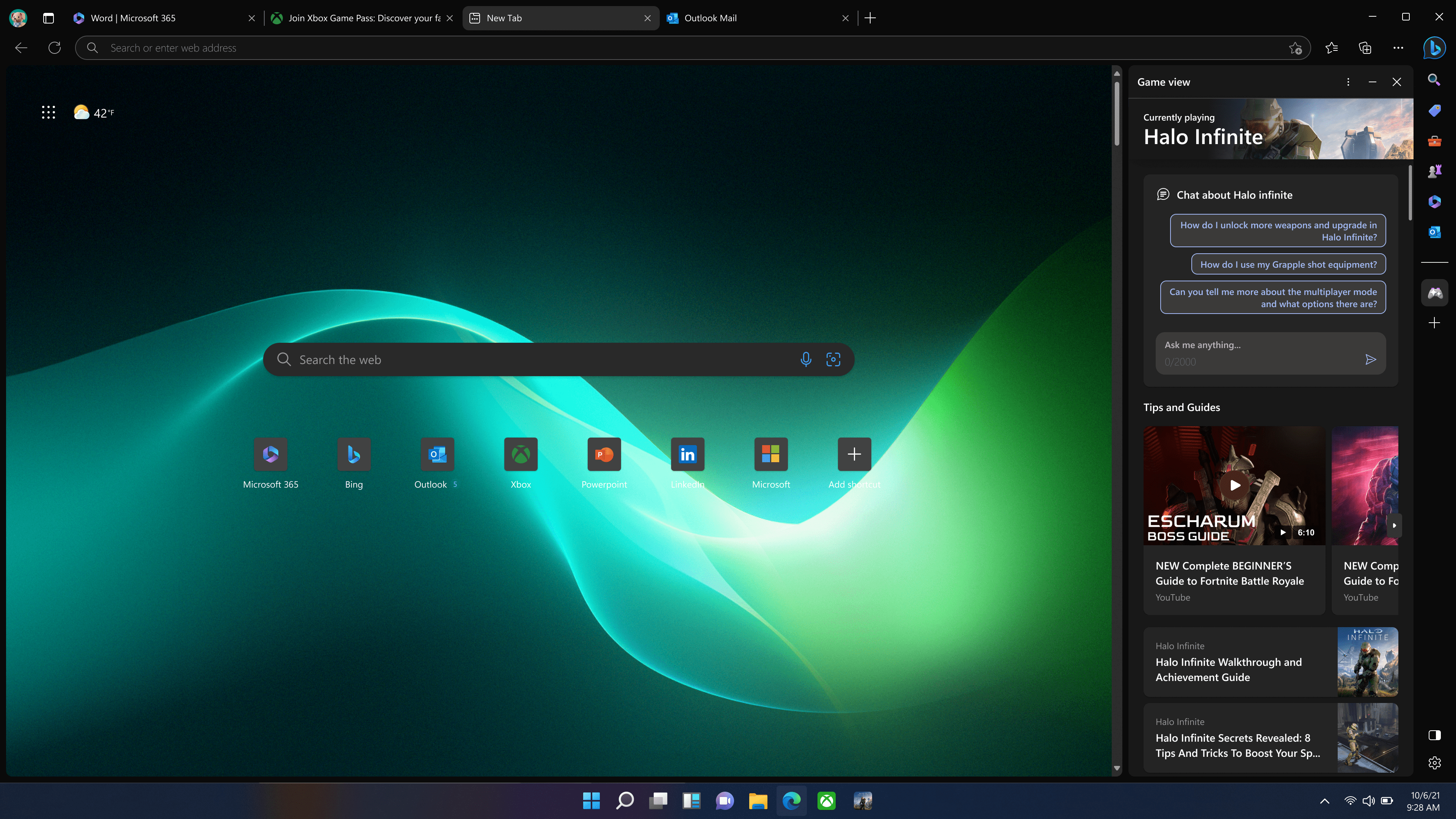Image resolution: width=1456 pixels, height=819 pixels.
Task: Open Halo Infinite Secrets Revealed article
Action: [1271, 737]
